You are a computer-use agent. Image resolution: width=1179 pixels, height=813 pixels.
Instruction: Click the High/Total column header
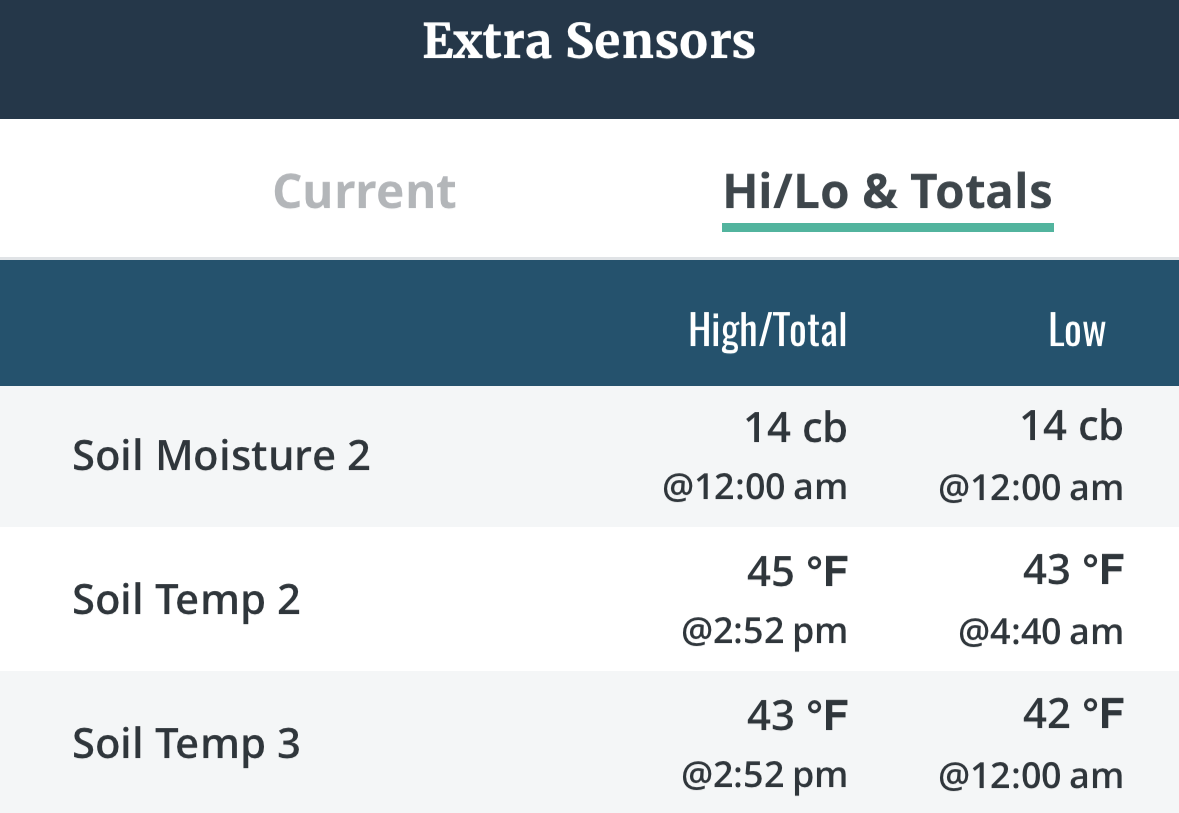pos(767,331)
